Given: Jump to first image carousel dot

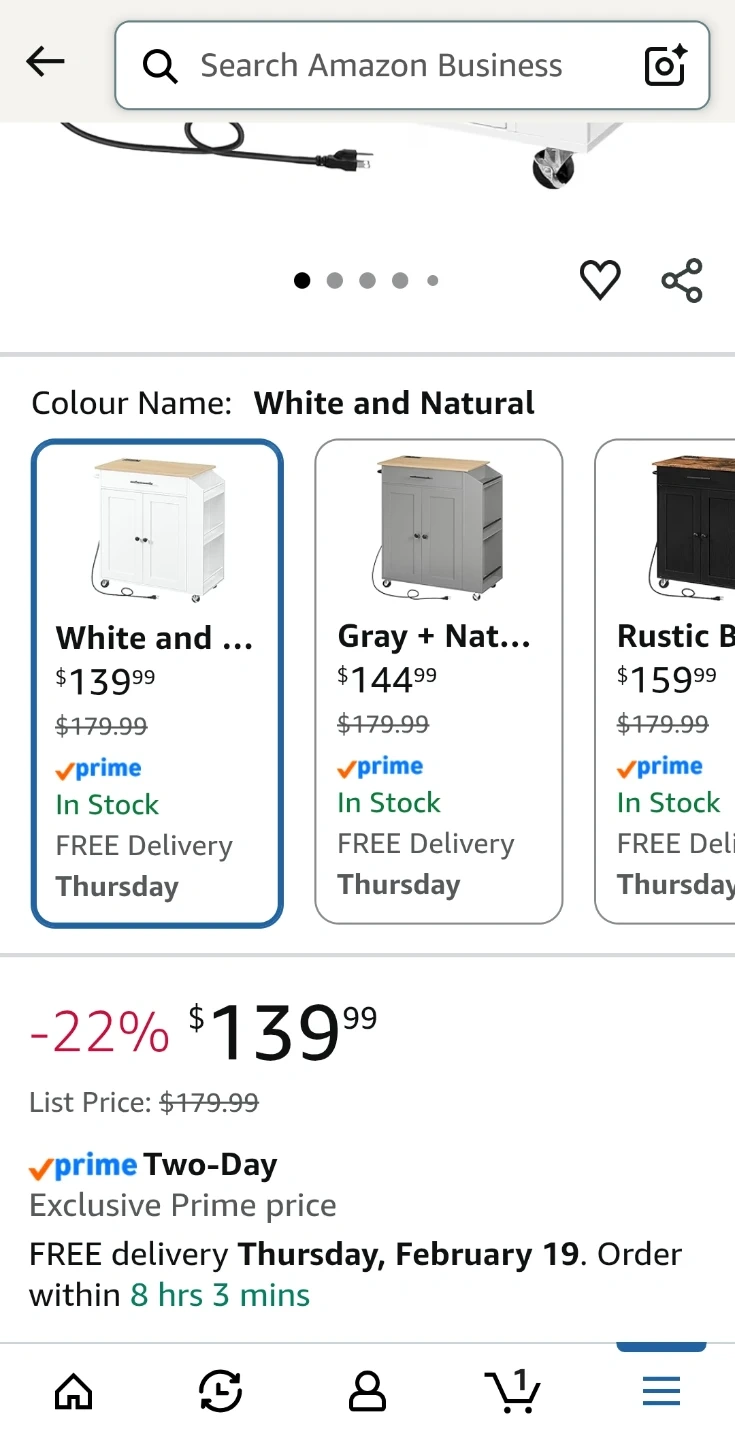Looking at the screenshot, I should (302, 281).
